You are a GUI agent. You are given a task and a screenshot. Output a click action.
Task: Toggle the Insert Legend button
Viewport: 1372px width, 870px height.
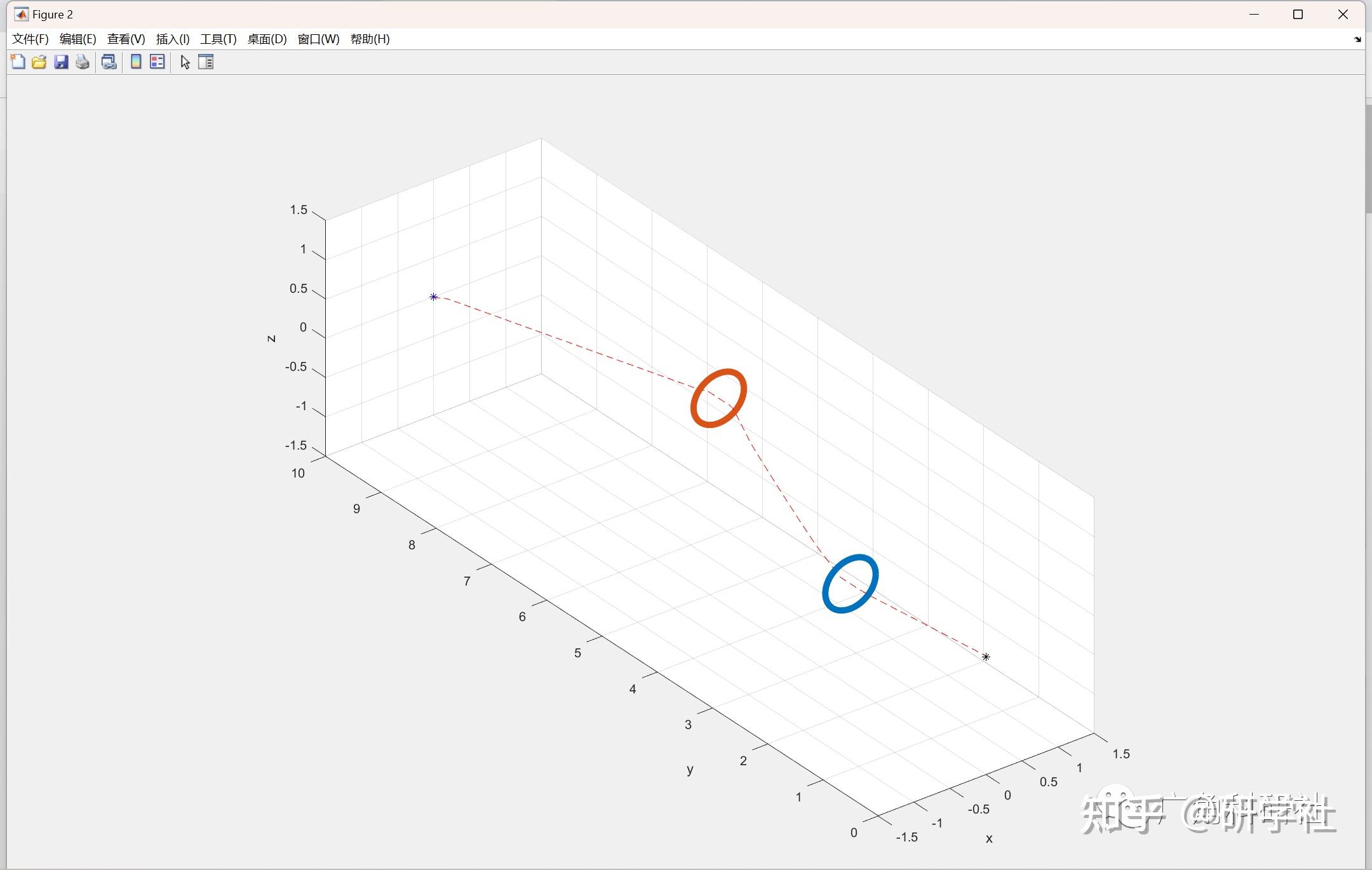(x=157, y=62)
